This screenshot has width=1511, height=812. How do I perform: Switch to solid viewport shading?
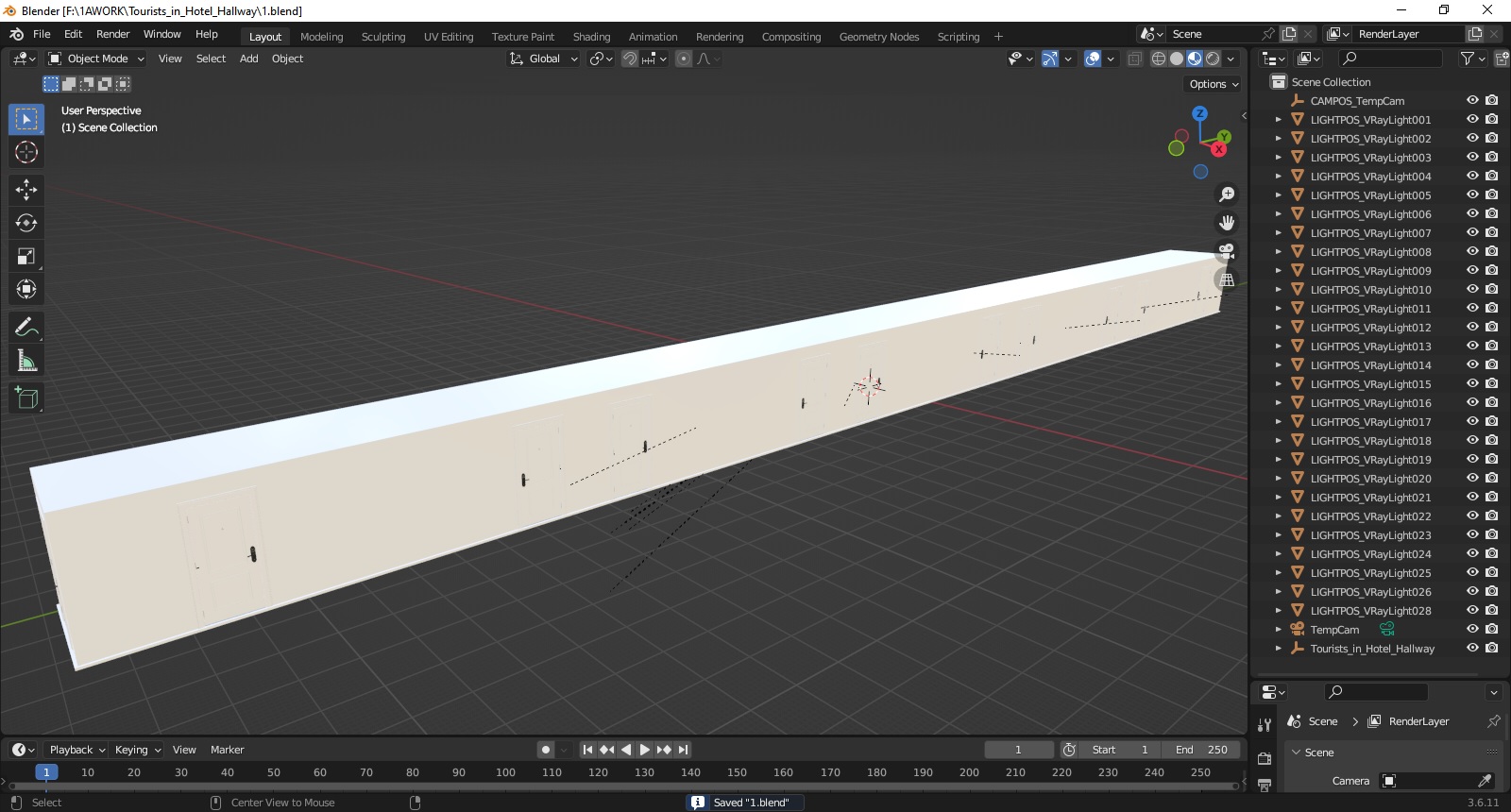(1177, 59)
